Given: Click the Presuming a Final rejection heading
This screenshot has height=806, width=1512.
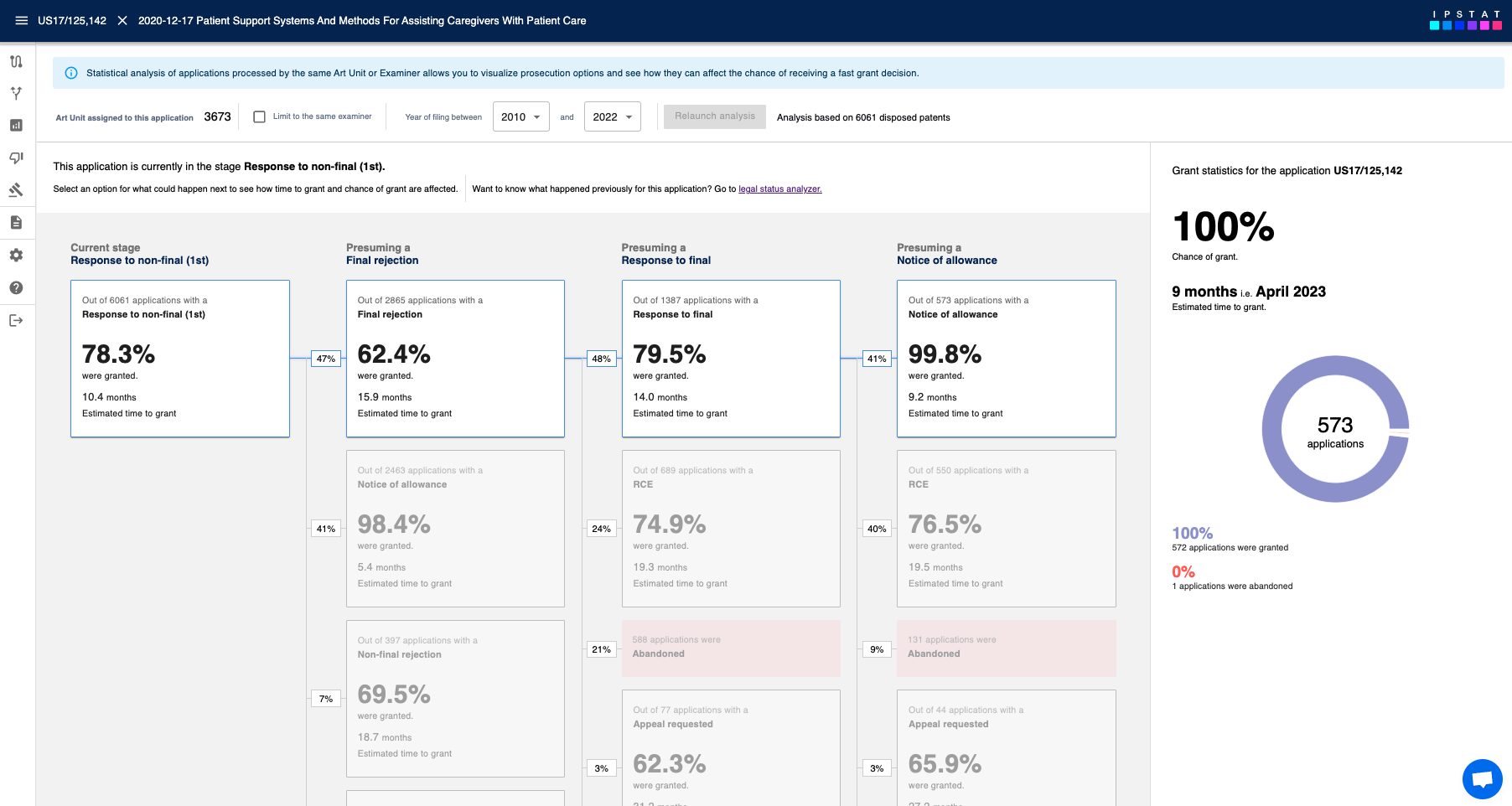Looking at the screenshot, I should [x=382, y=254].
